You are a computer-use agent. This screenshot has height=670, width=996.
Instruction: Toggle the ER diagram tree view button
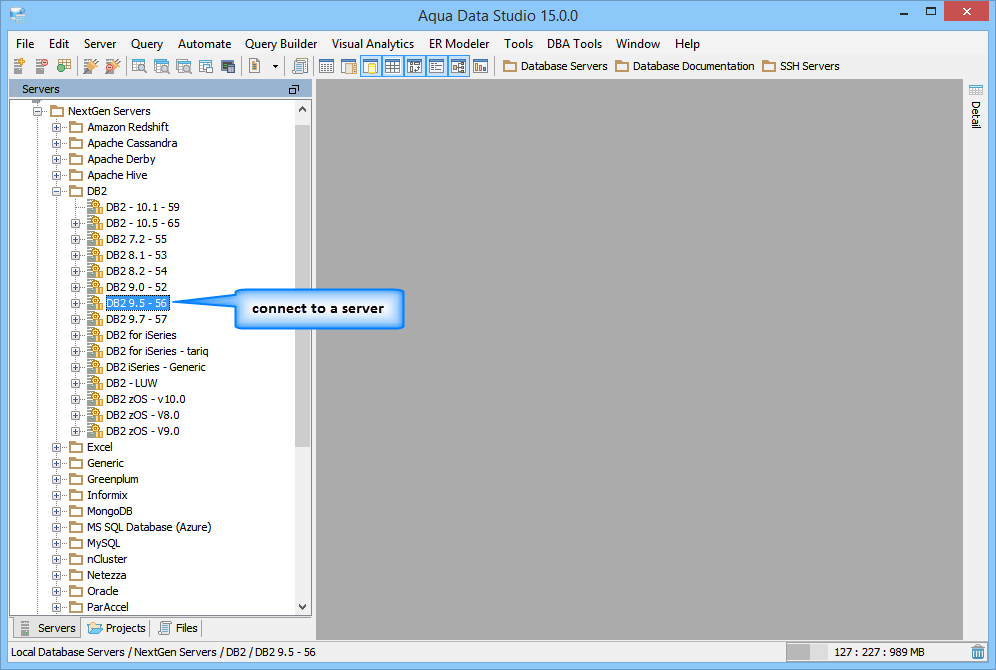pos(459,65)
